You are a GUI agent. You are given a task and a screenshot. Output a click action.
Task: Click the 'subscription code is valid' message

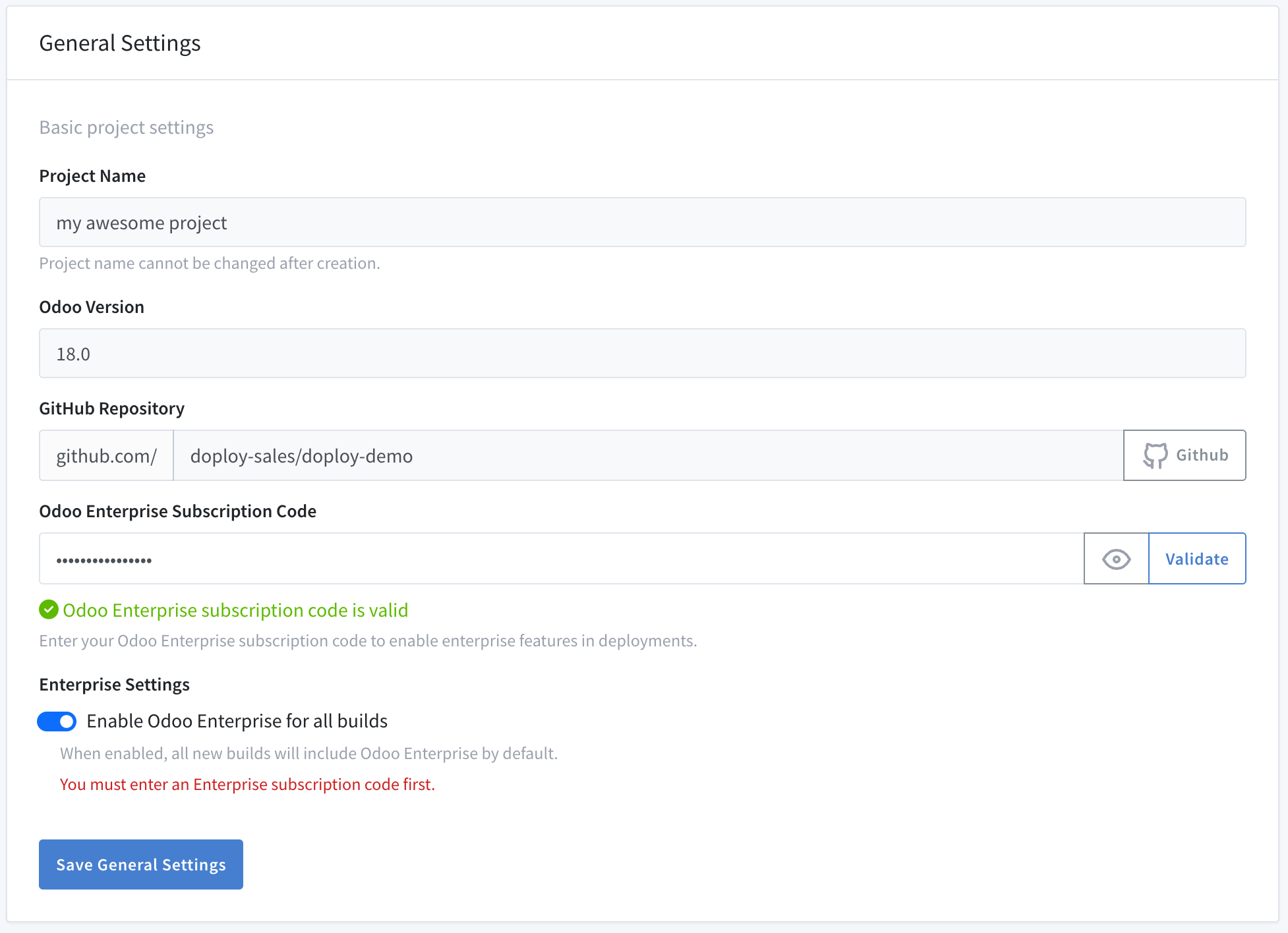(x=235, y=610)
